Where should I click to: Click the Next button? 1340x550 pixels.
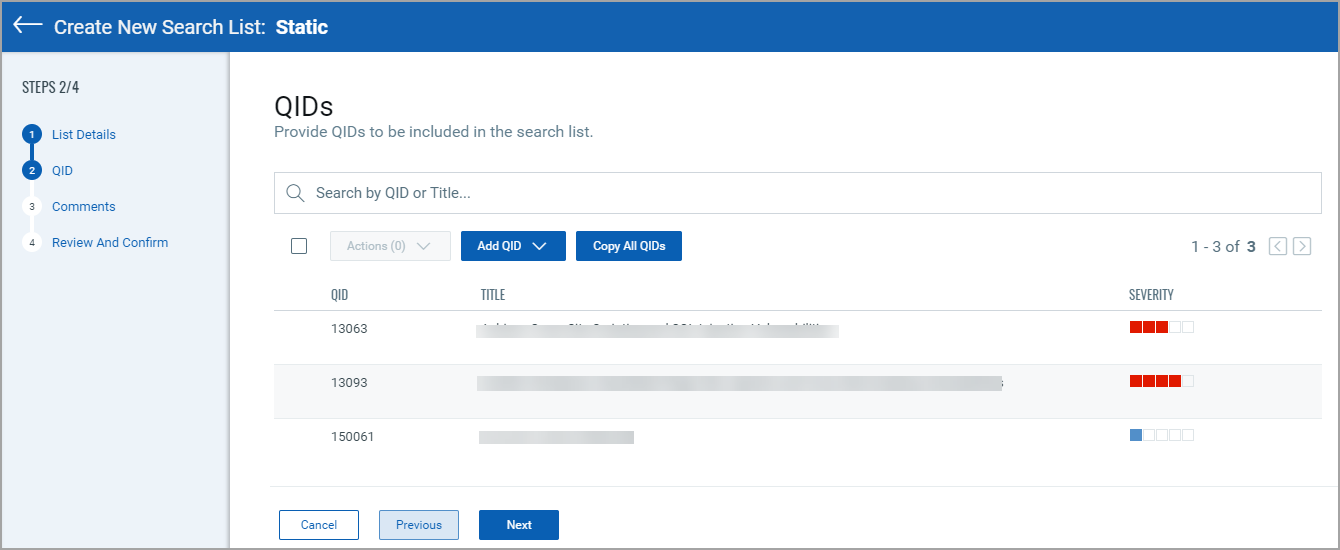pyautogui.click(x=519, y=525)
